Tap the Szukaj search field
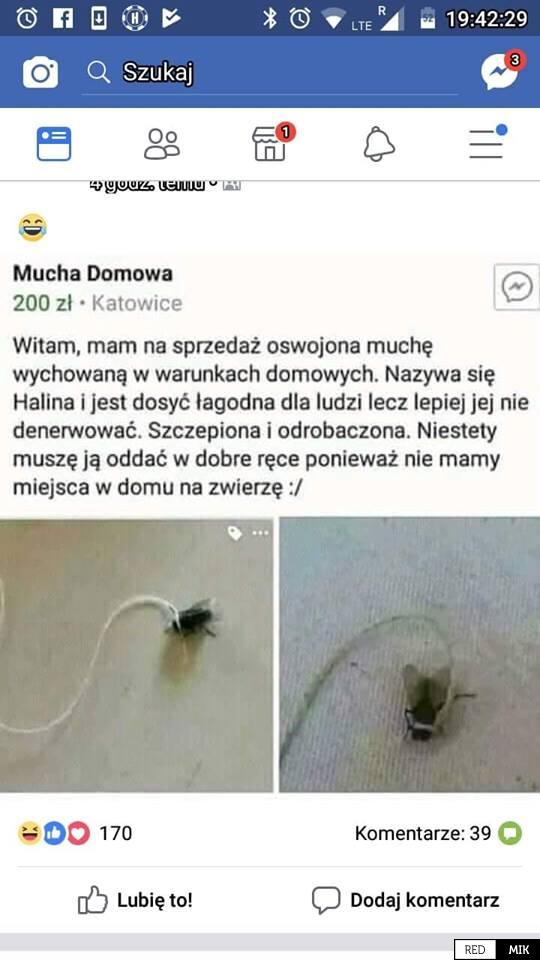The image size is (540, 960). coord(269,73)
